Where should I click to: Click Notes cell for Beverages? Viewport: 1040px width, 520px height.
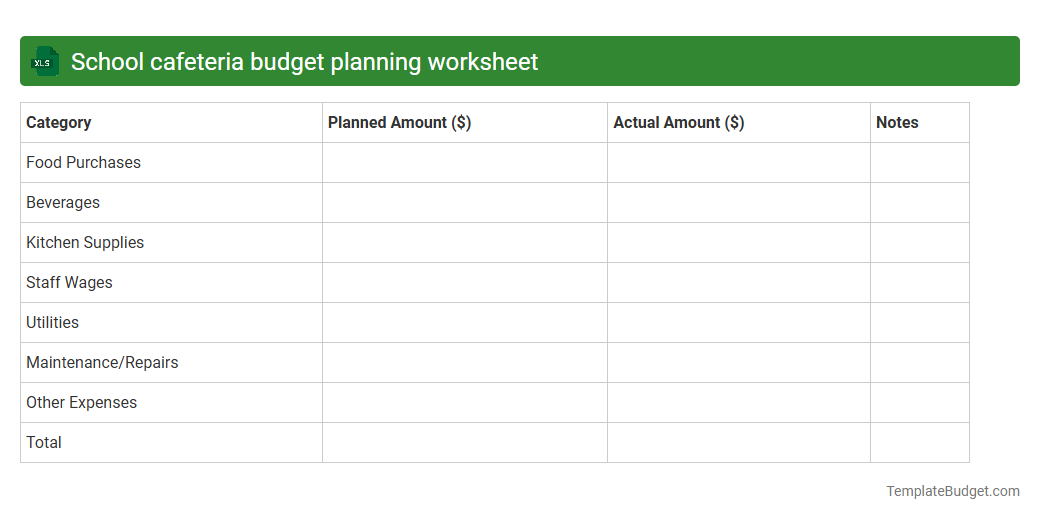click(920, 202)
